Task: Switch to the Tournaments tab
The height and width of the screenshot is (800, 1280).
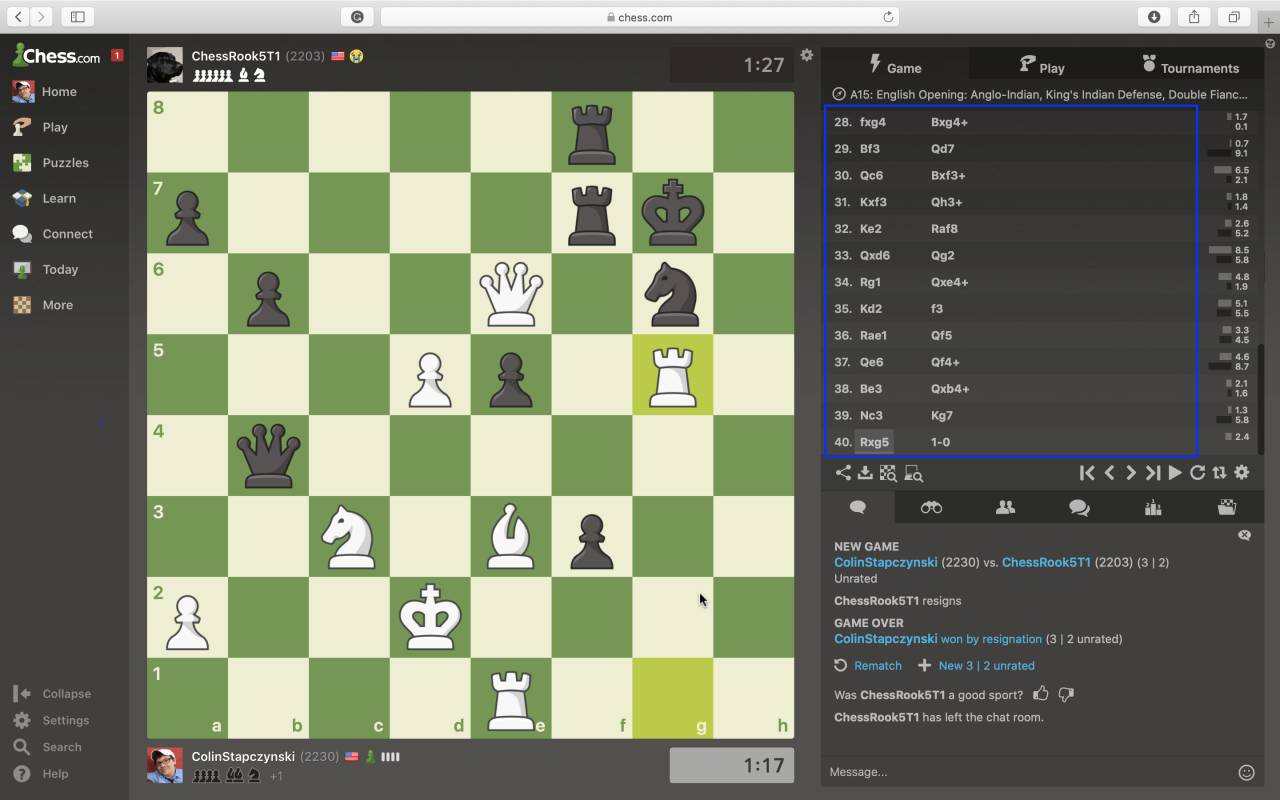Action: [x=1192, y=67]
